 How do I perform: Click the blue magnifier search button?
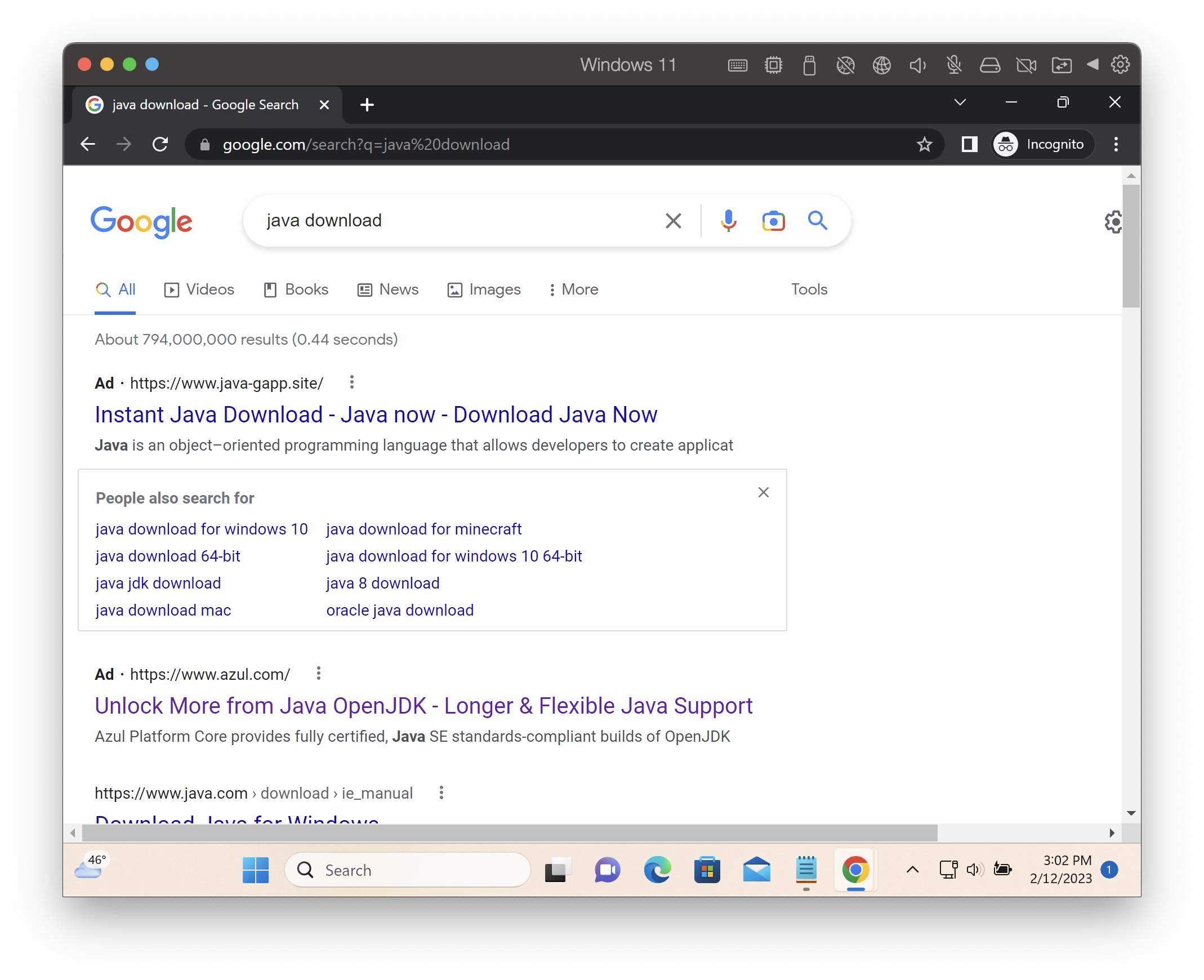[x=817, y=221]
